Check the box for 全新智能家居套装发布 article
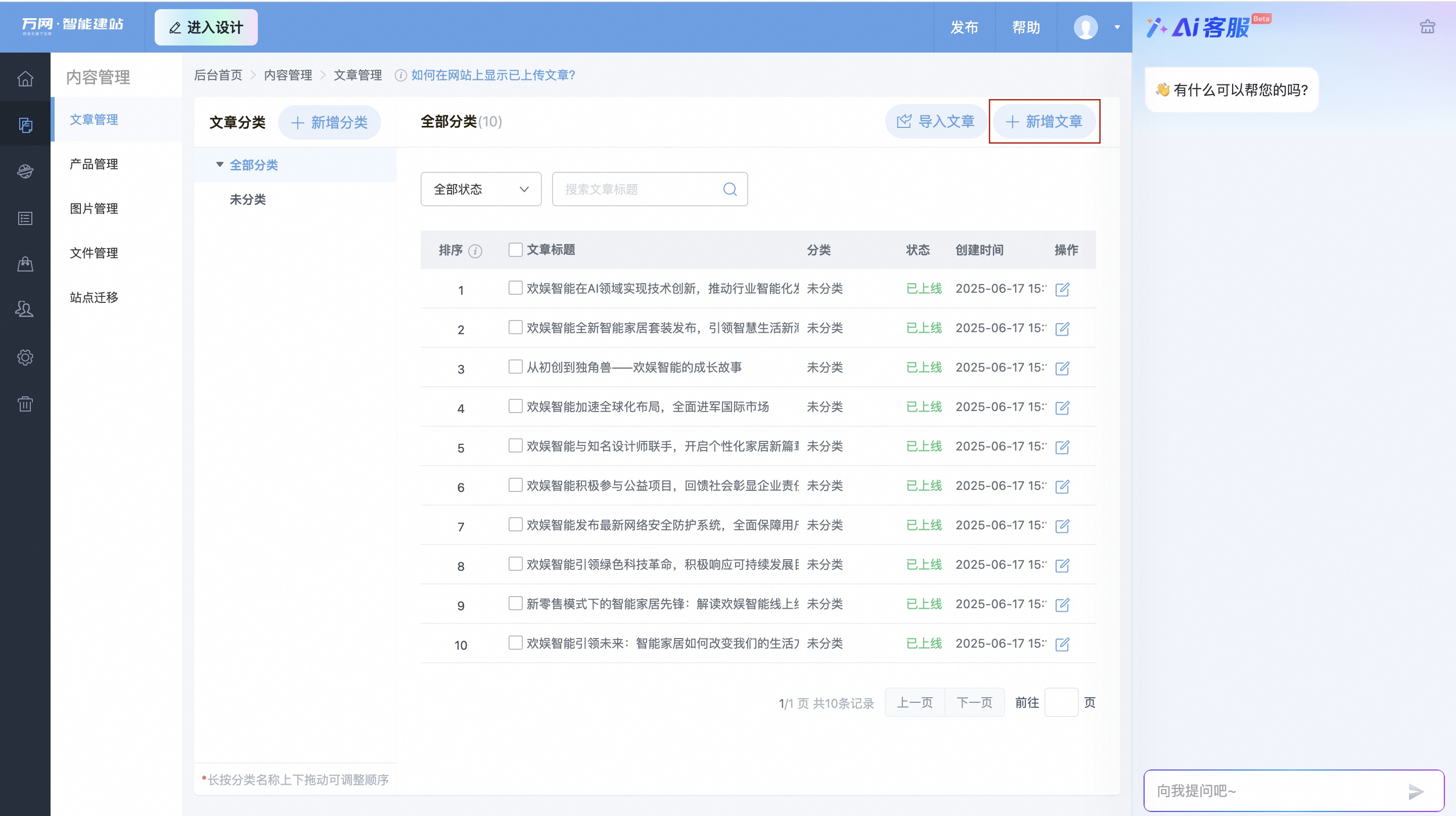1456x816 pixels. (515, 327)
